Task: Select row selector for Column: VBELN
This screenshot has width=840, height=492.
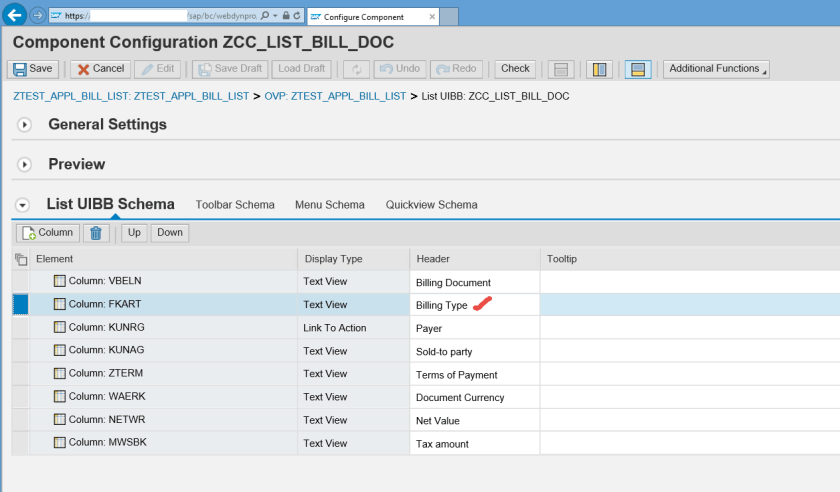Action: (x=20, y=281)
